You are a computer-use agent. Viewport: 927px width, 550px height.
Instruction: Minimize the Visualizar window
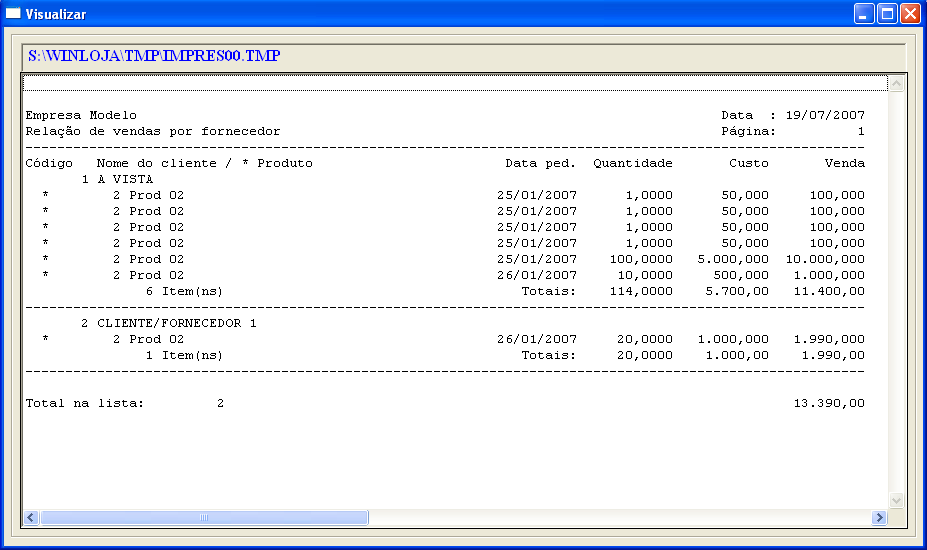(x=864, y=14)
